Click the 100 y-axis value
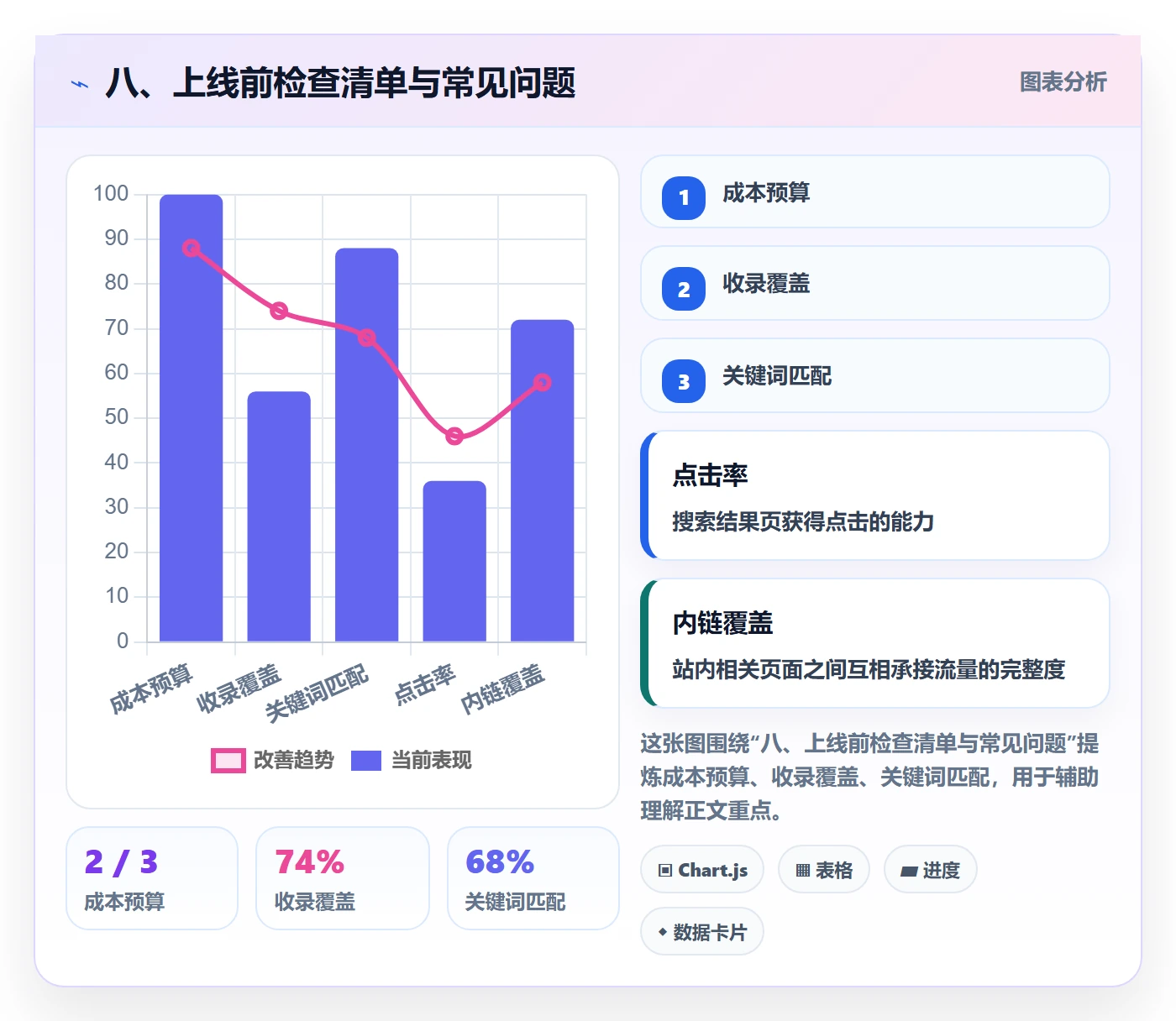 click(111, 194)
